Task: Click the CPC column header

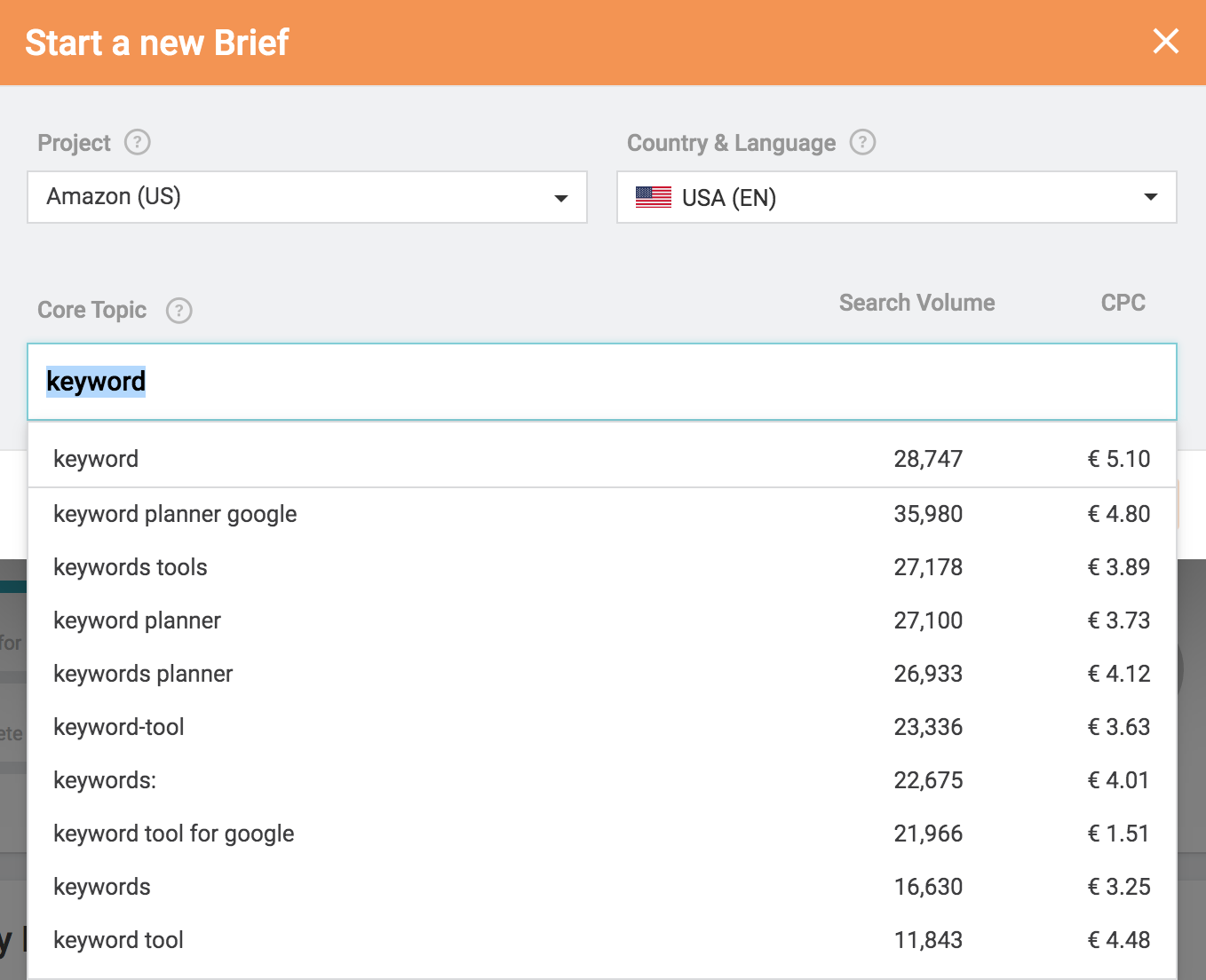Action: click(1123, 303)
